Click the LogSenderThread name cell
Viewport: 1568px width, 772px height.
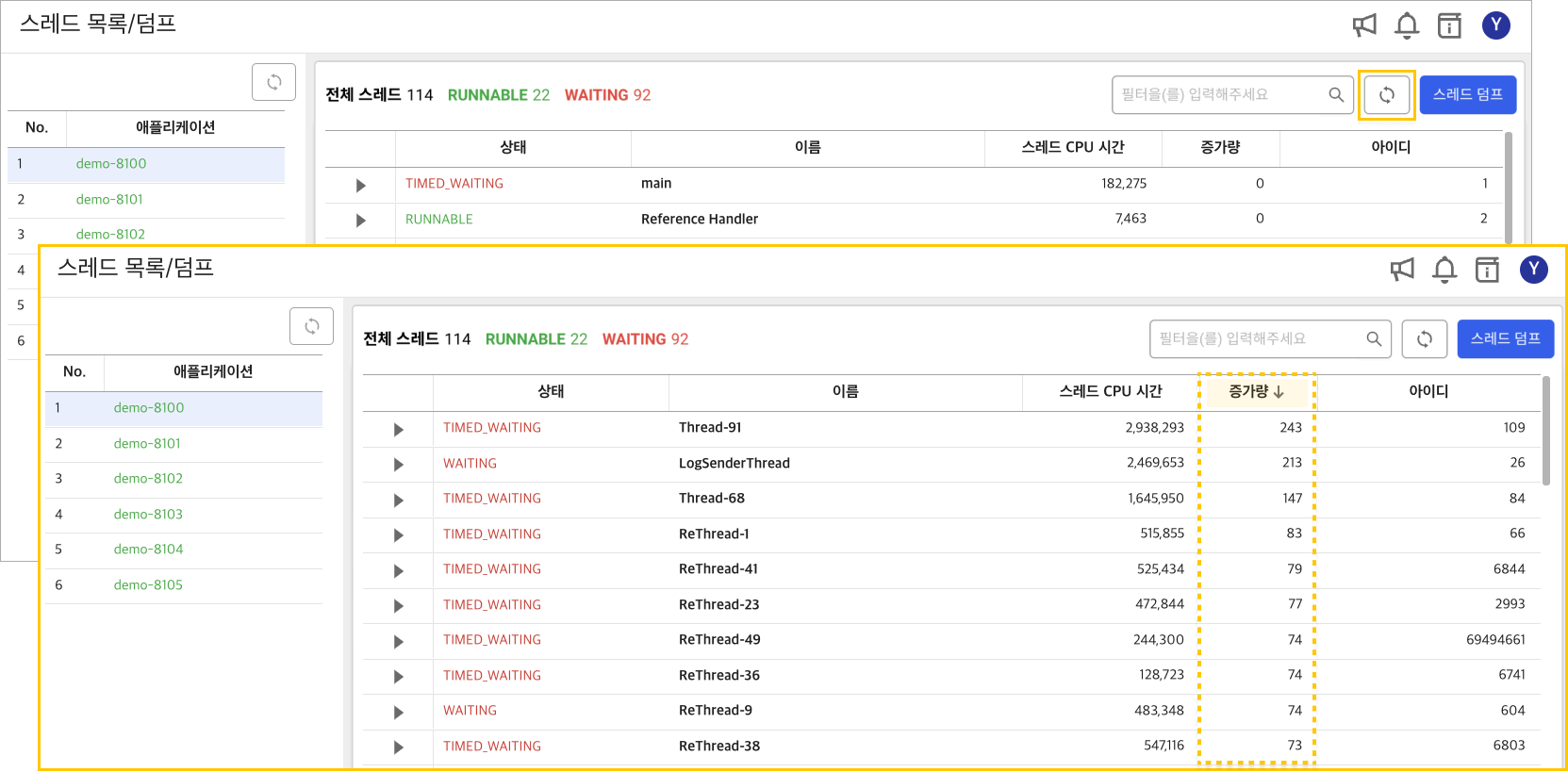734,464
